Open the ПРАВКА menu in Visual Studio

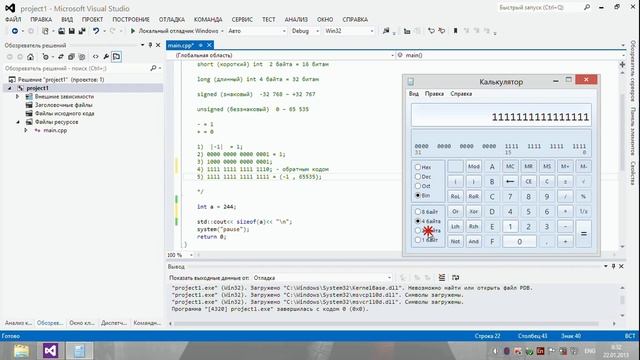41,19
